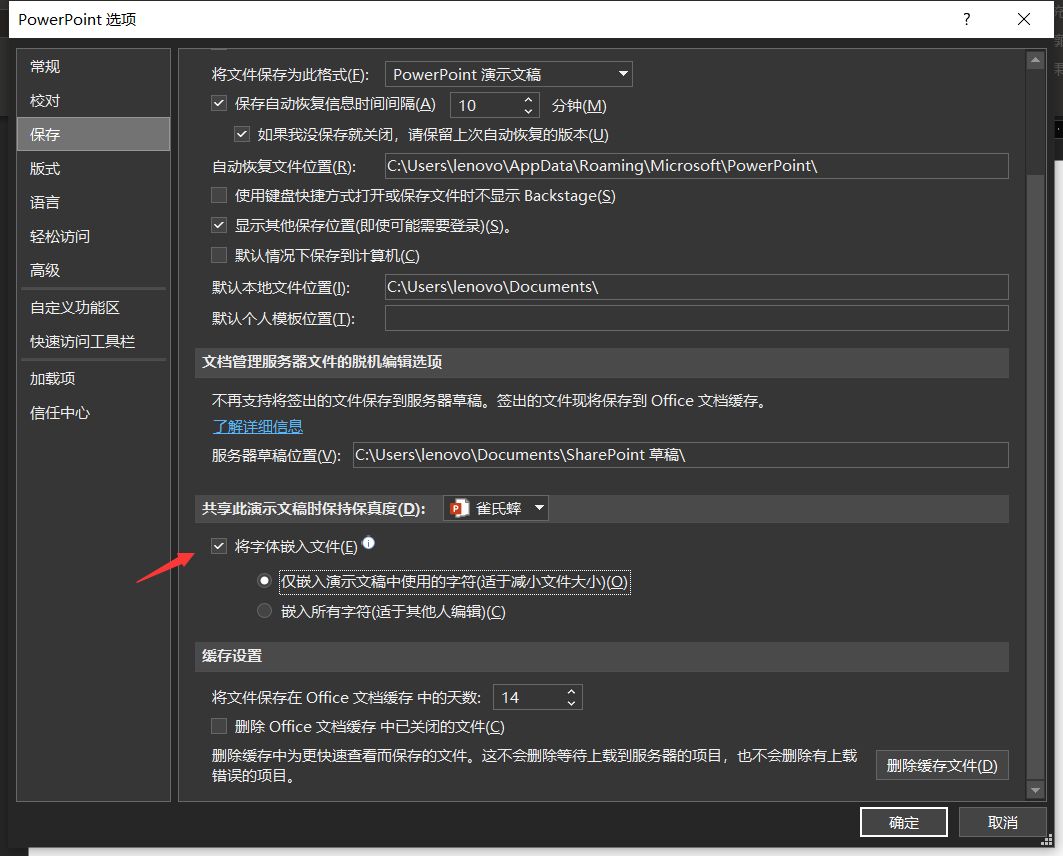Viewport: 1063px width, 856px height.
Task: Click the PowerPoint file icon in fidelity dropdown
Action: pyautogui.click(x=459, y=508)
